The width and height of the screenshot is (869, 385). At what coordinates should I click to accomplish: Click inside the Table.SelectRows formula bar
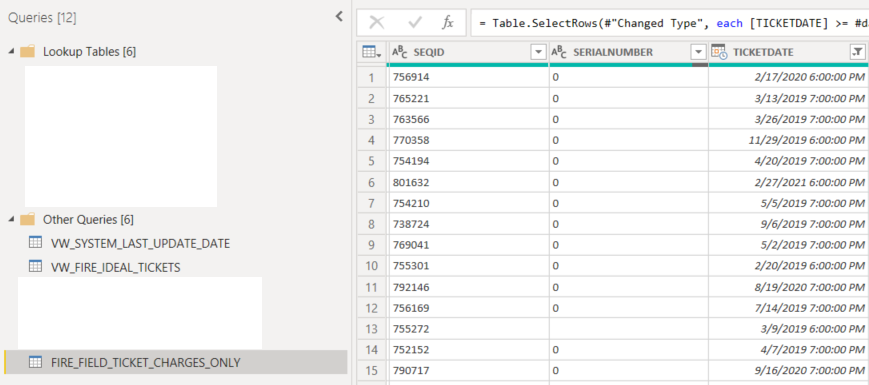pyautogui.click(x=669, y=23)
